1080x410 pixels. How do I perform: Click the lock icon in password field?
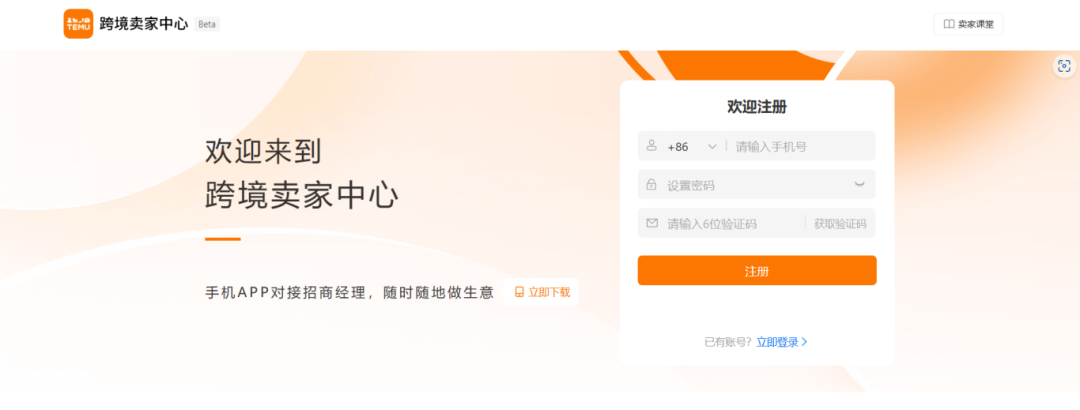(652, 185)
